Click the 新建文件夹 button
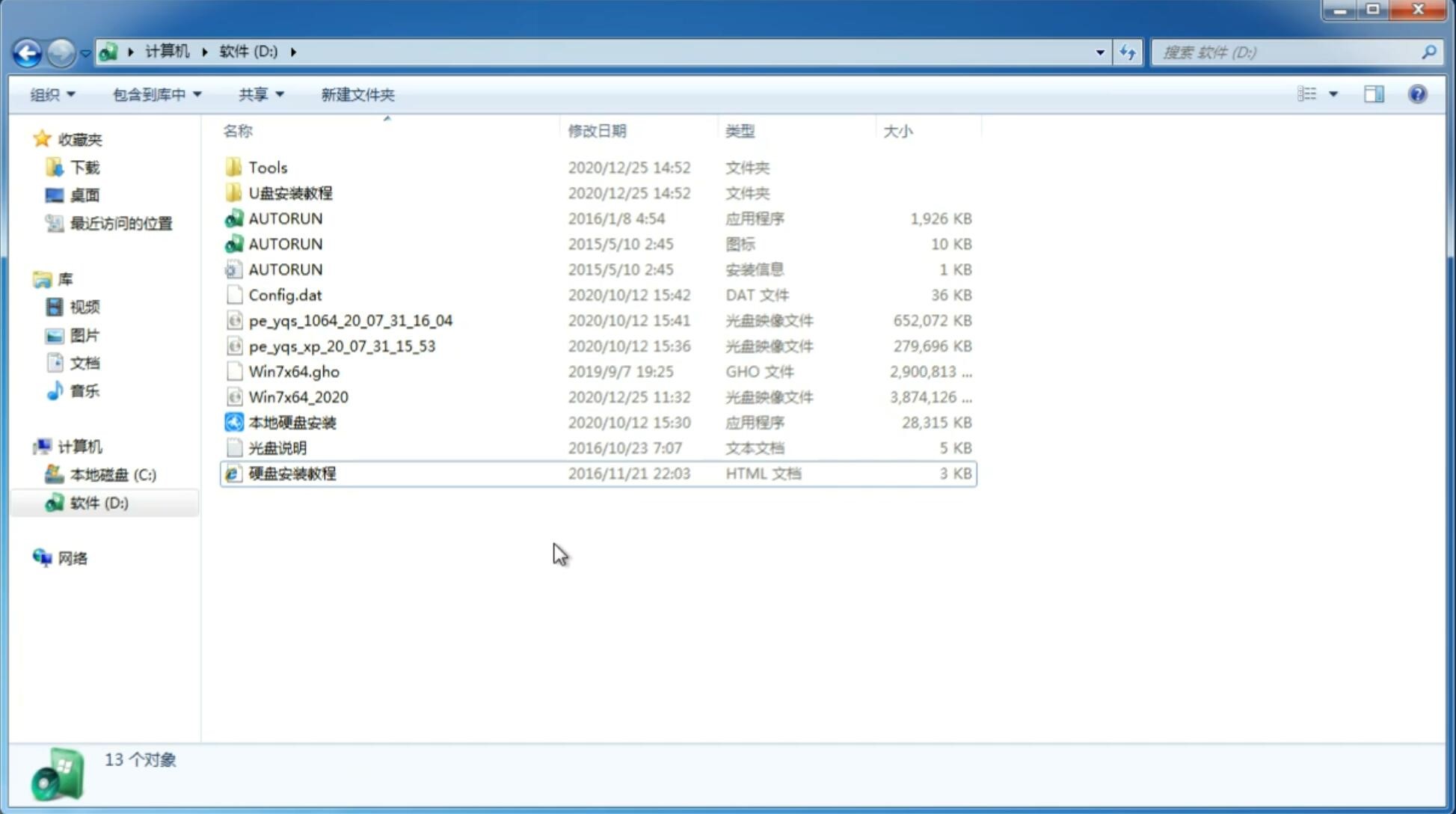 click(x=357, y=94)
